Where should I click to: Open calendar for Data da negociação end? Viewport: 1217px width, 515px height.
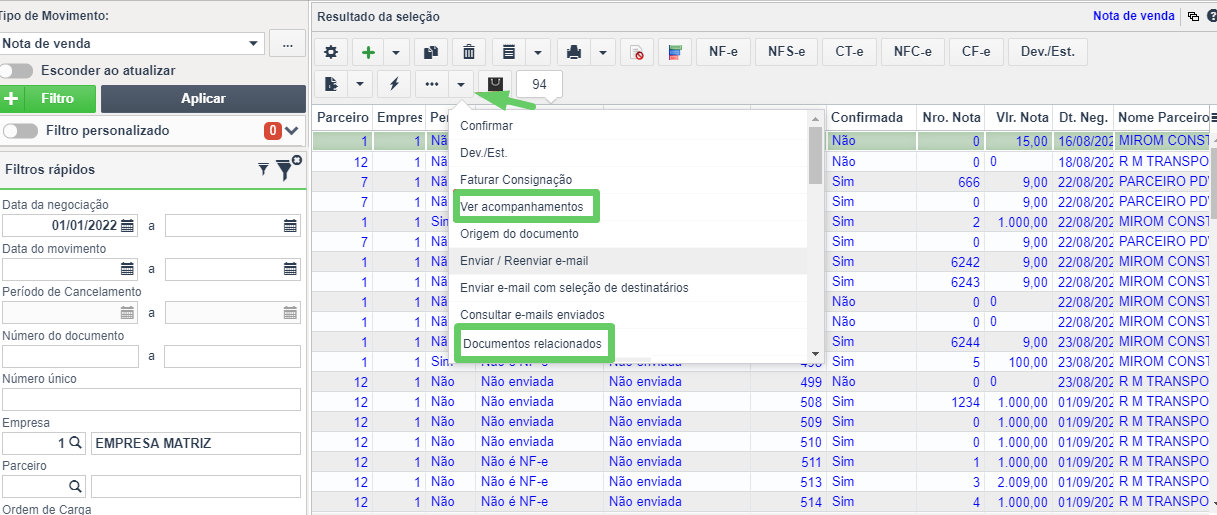pos(290,226)
